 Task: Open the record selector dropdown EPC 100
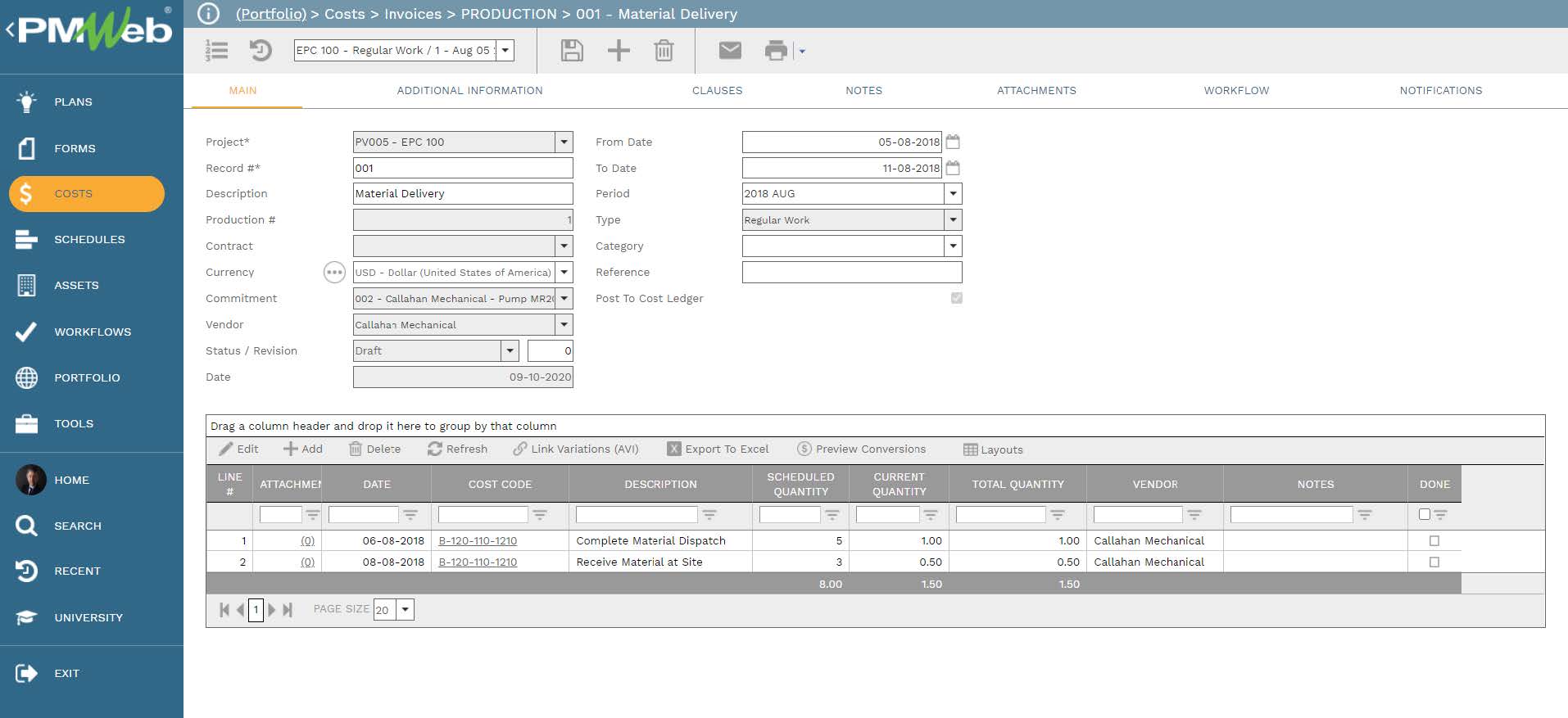coord(505,50)
